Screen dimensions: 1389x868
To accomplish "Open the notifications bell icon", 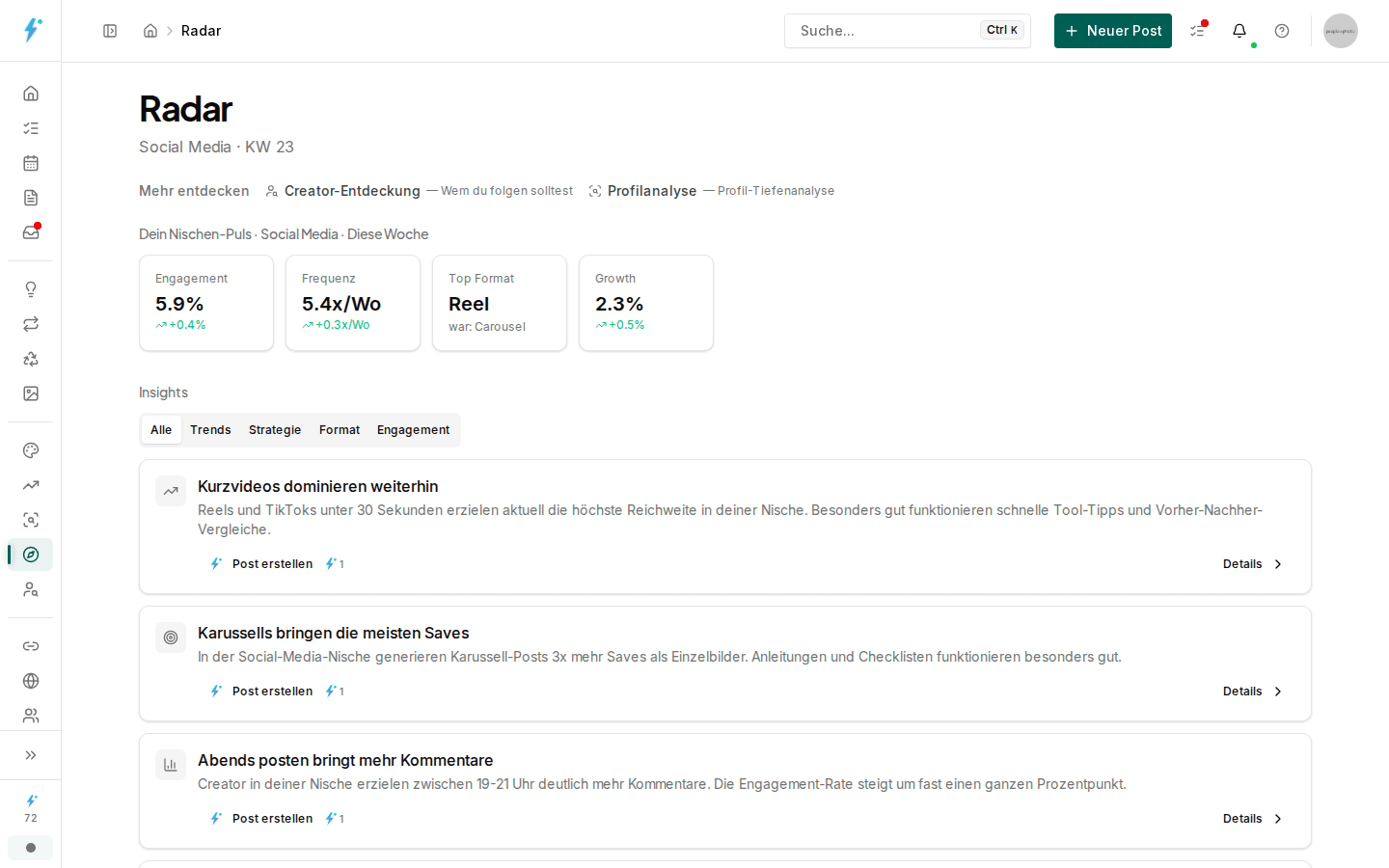I will [1239, 31].
